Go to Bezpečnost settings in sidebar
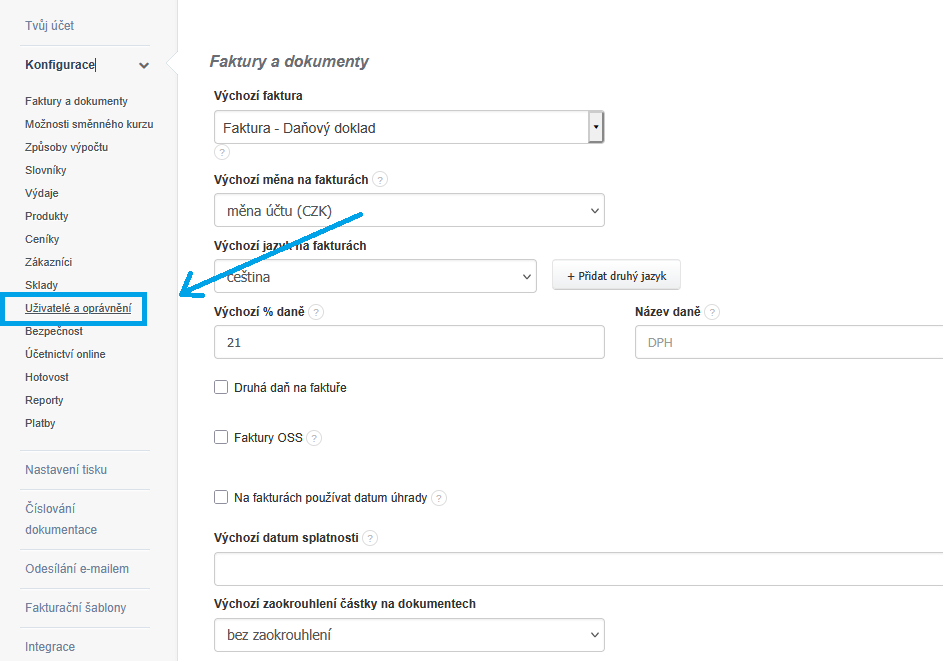 point(54,331)
